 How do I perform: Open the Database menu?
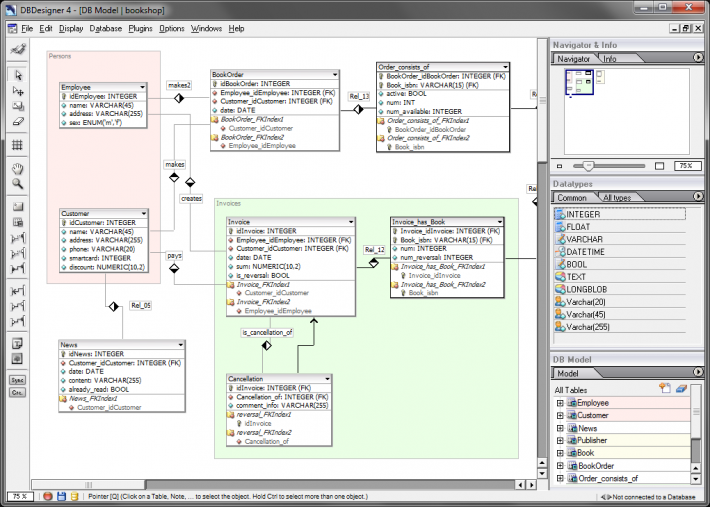click(106, 29)
